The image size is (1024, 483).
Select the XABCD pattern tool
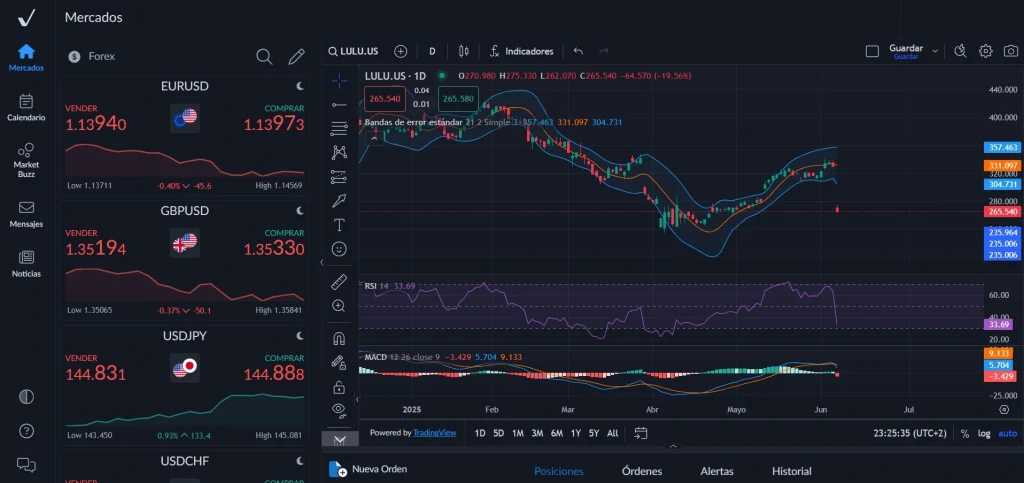click(x=339, y=152)
